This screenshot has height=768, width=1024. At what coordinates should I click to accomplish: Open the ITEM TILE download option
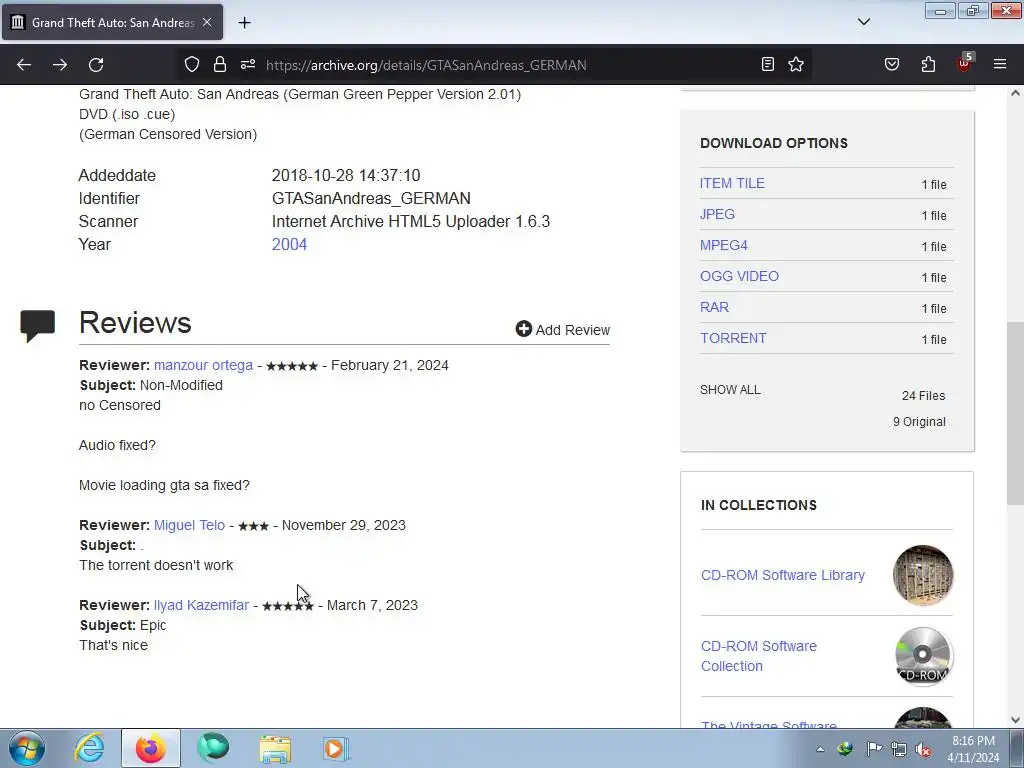click(732, 184)
